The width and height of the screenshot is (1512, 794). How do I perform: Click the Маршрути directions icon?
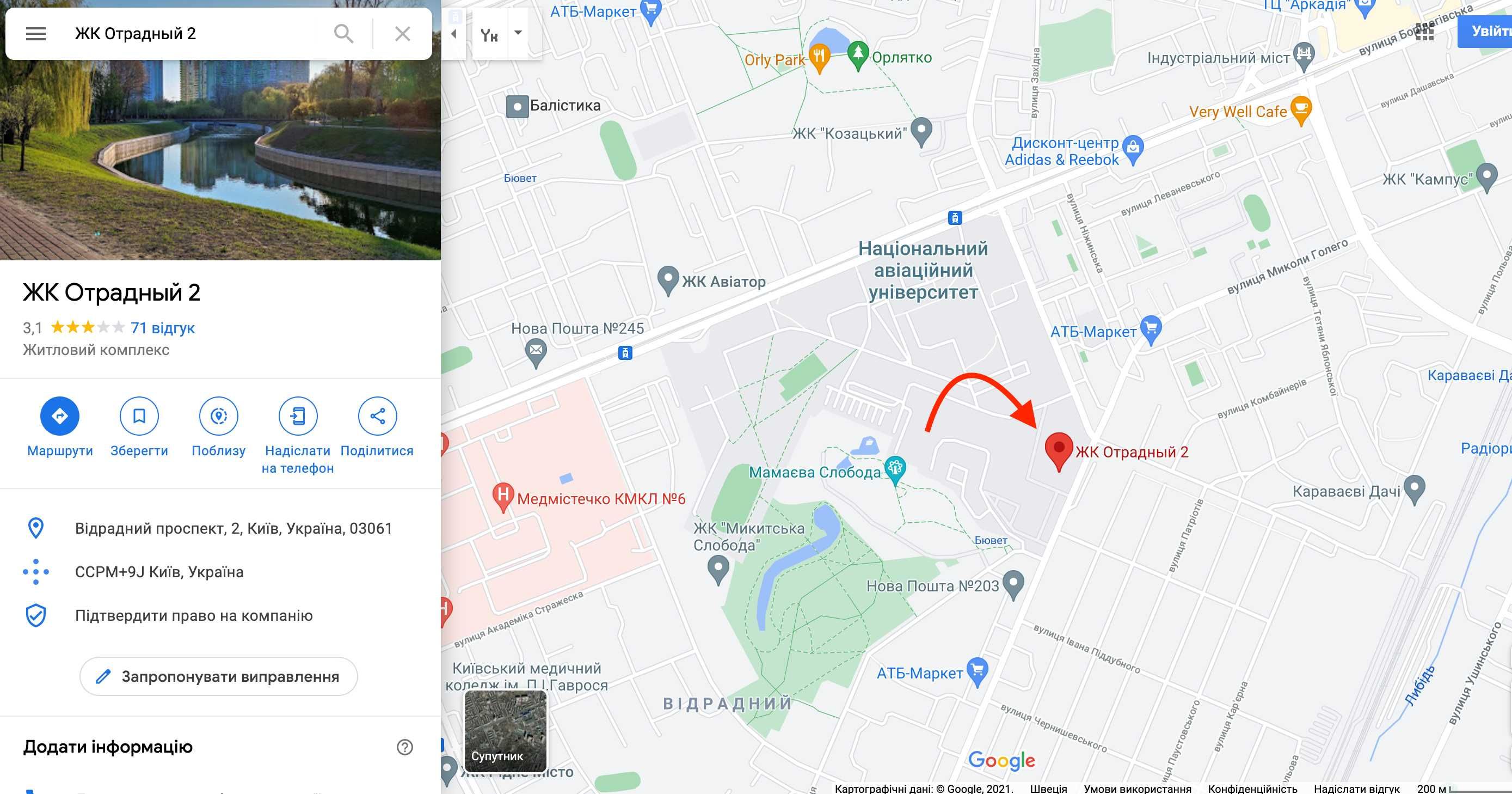(x=60, y=416)
